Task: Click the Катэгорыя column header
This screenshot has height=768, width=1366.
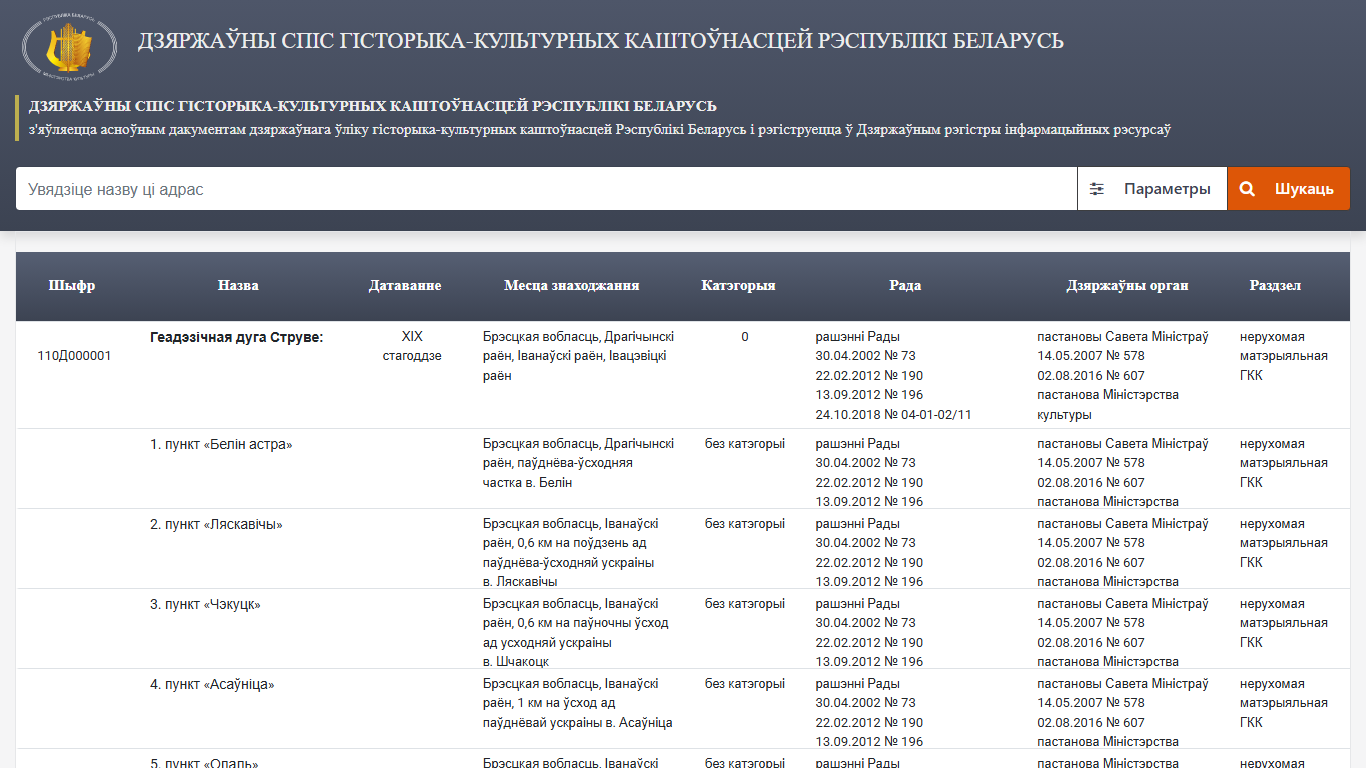Action: click(x=738, y=285)
